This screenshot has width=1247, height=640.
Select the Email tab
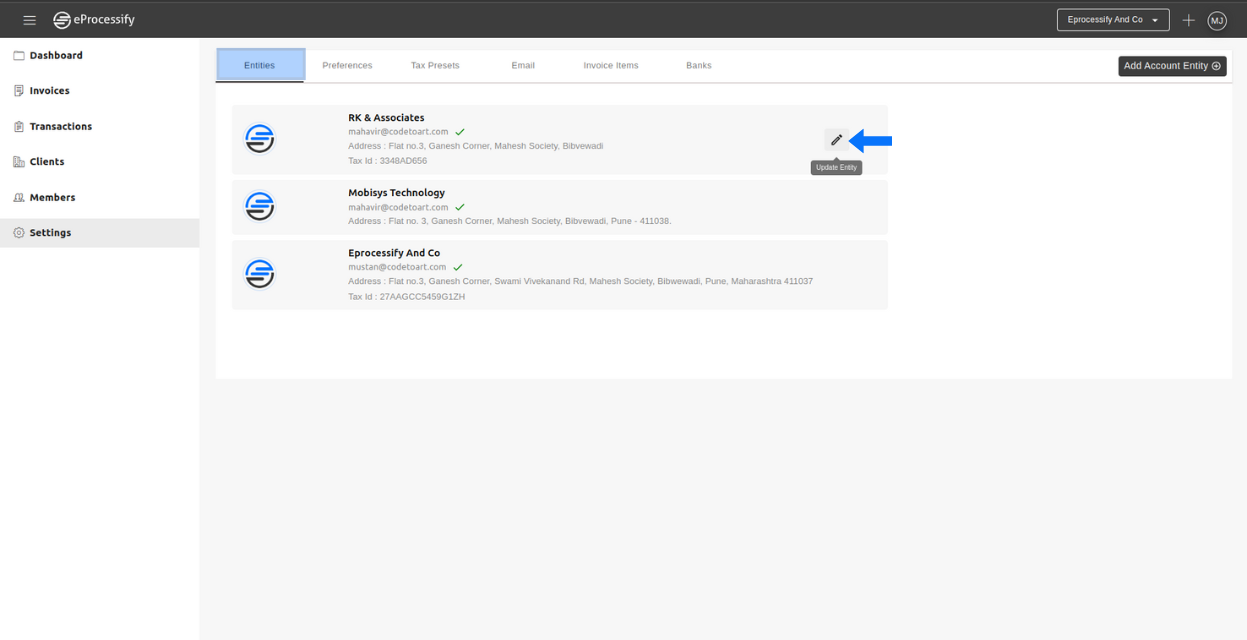(523, 65)
